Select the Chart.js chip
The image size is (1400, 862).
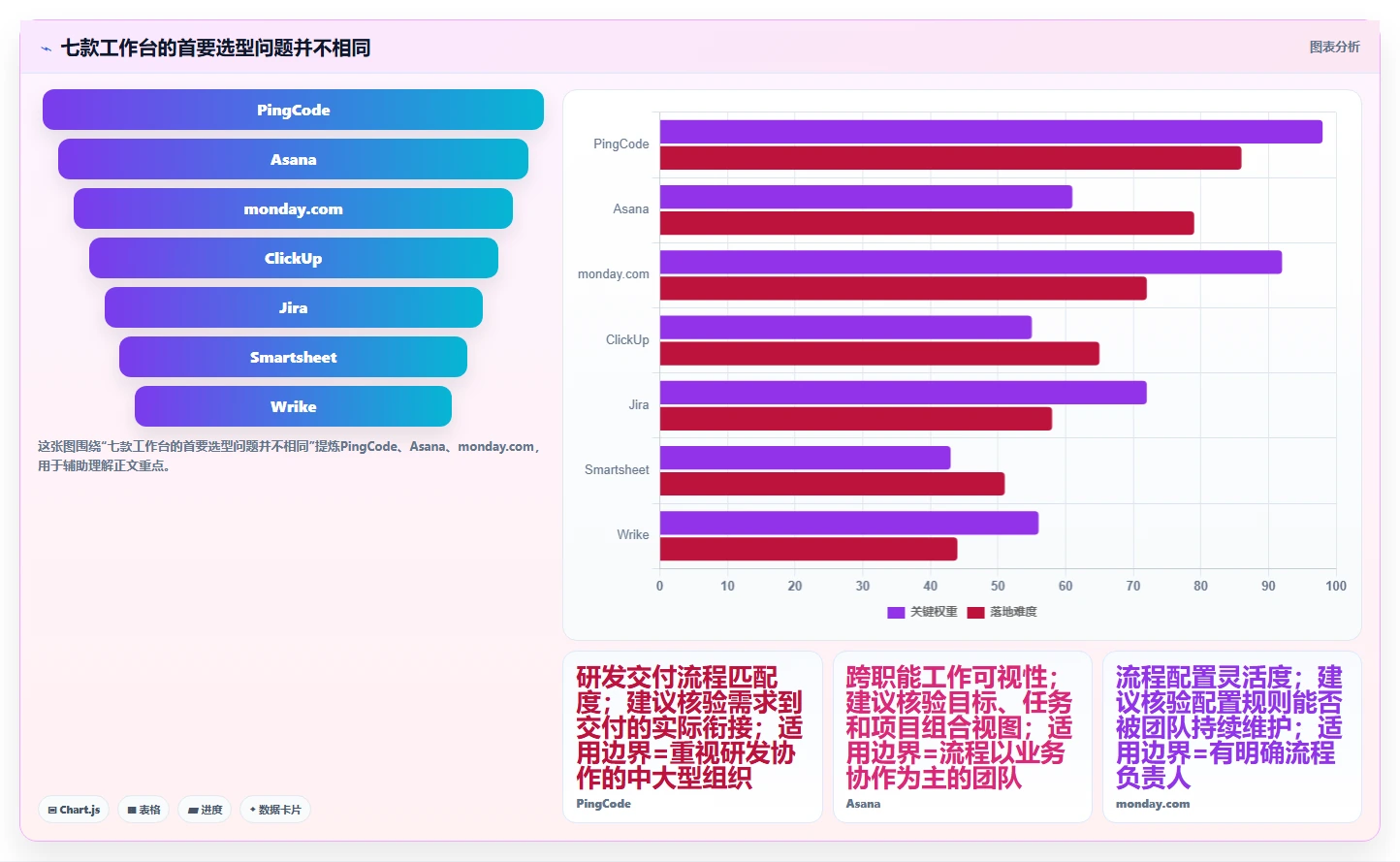74,810
